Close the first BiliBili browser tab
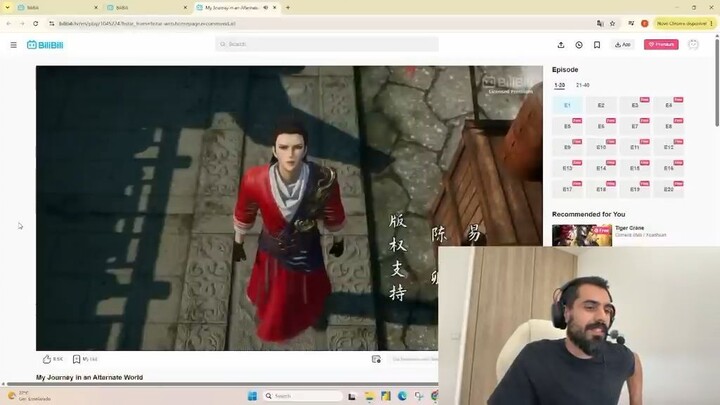 point(96,8)
